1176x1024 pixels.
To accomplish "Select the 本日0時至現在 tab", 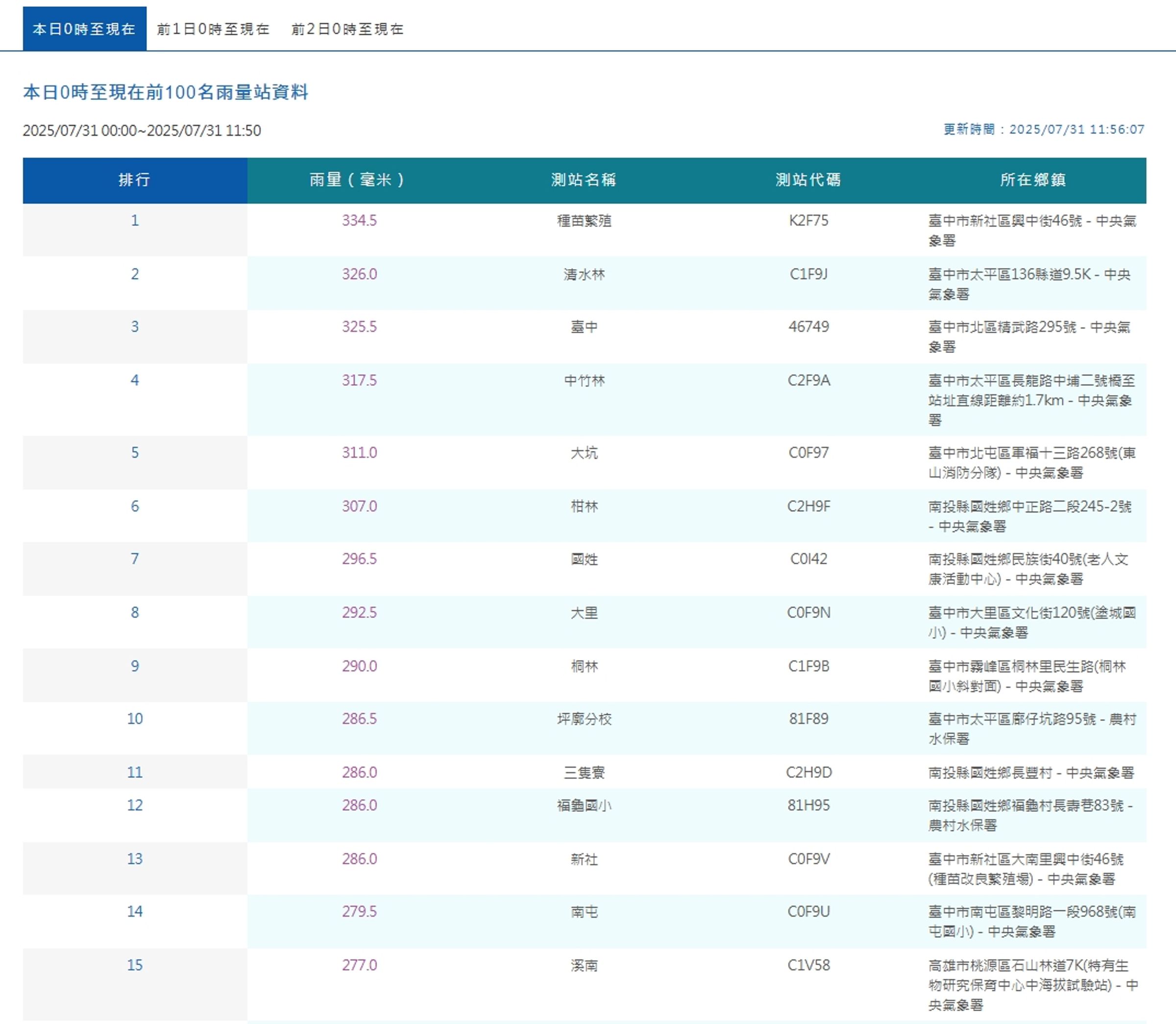I will [x=85, y=28].
